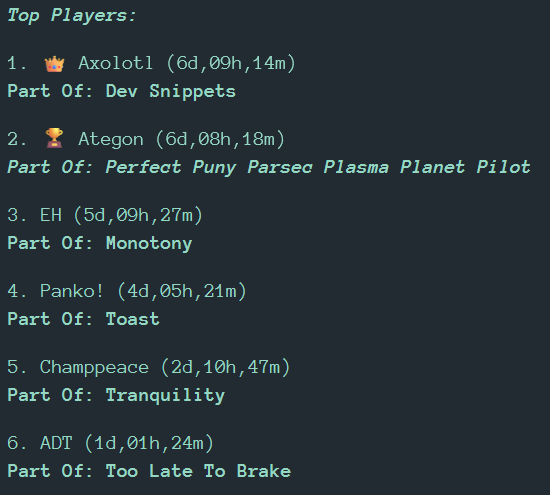Open the Toast team
Viewport: 550px width, 495px height.
(133, 319)
